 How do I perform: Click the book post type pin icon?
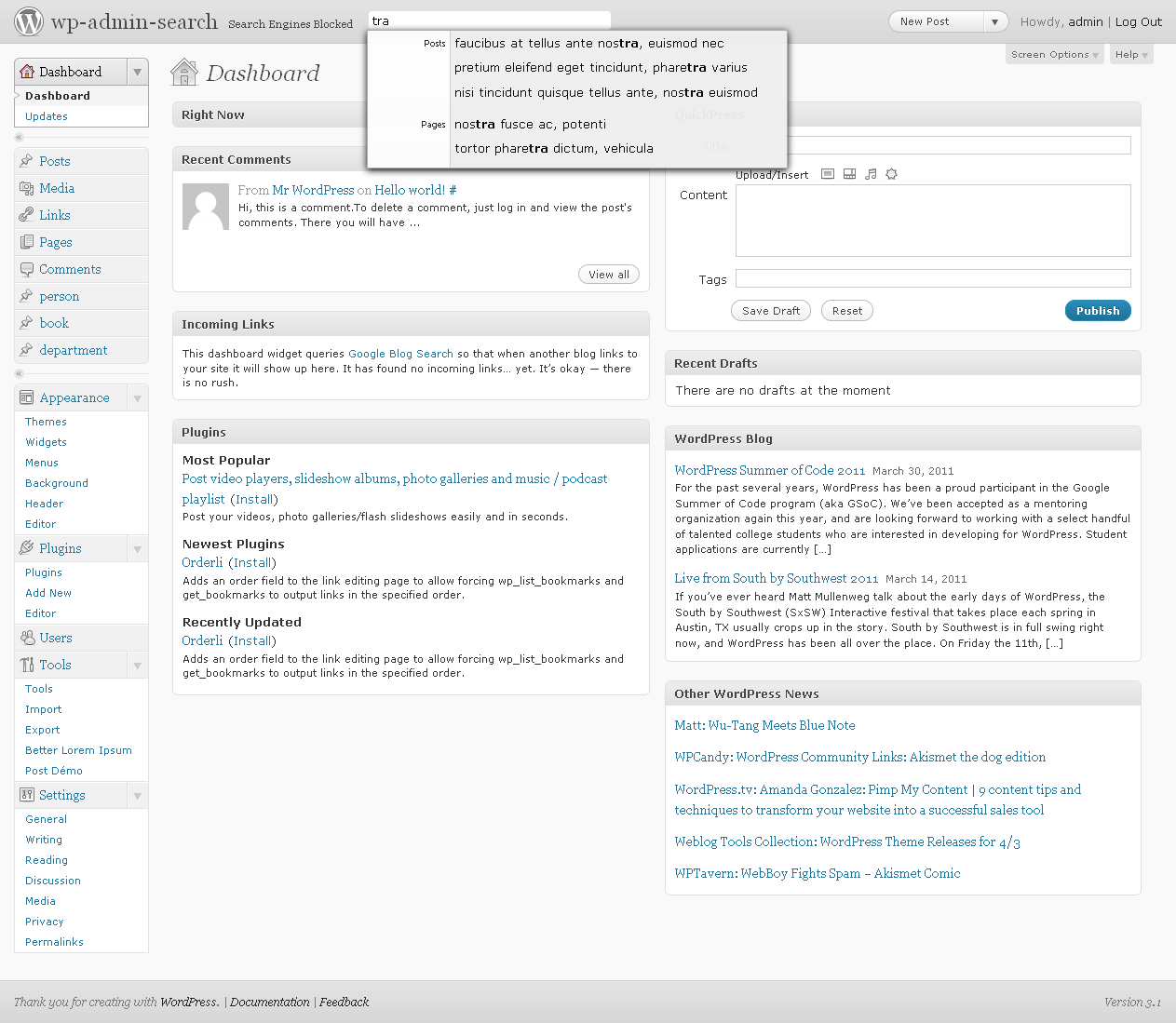click(26, 323)
